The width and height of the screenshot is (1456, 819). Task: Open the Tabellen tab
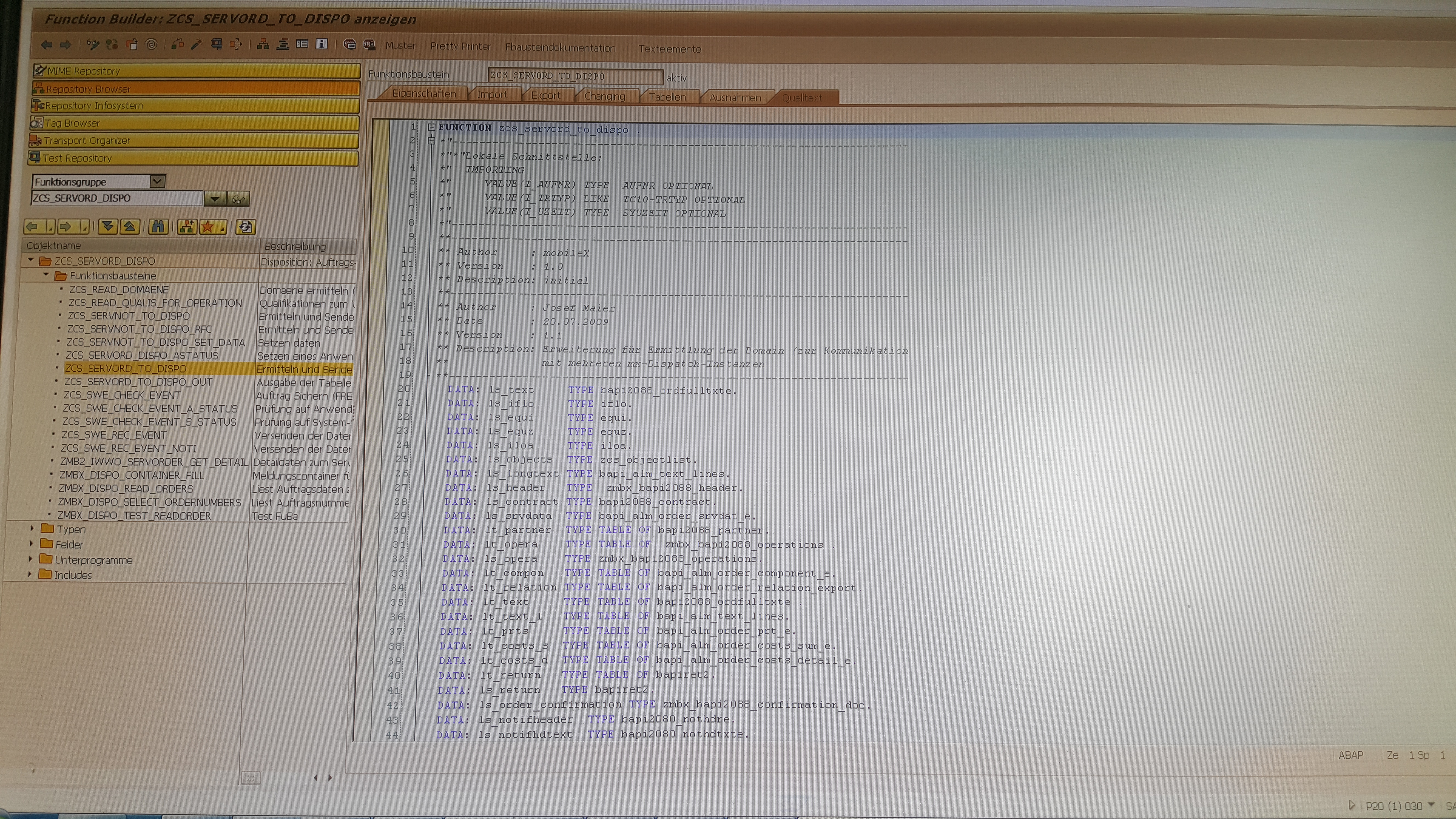coord(667,97)
